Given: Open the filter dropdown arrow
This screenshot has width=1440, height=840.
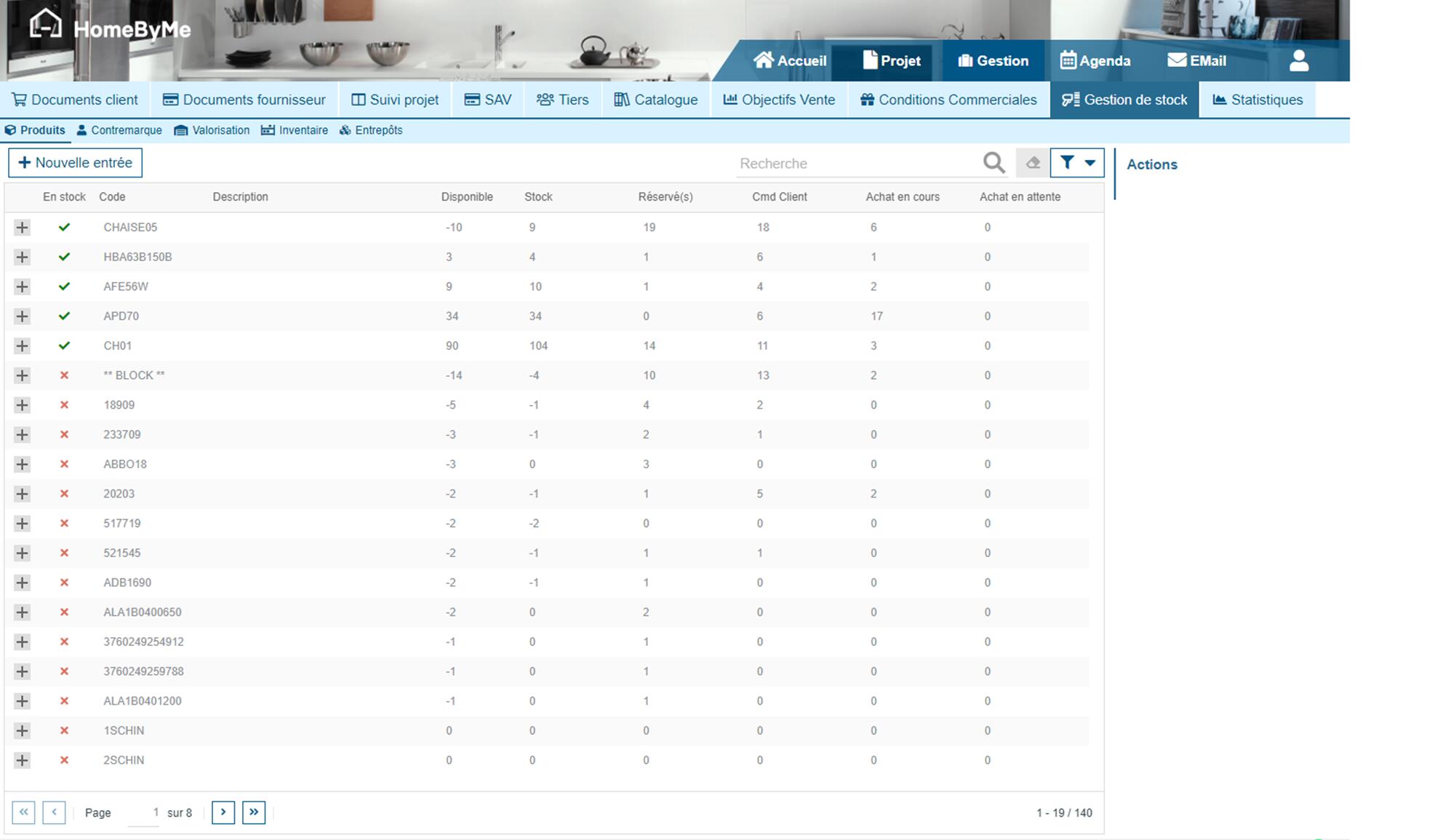Looking at the screenshot, I should [1089, 163].
